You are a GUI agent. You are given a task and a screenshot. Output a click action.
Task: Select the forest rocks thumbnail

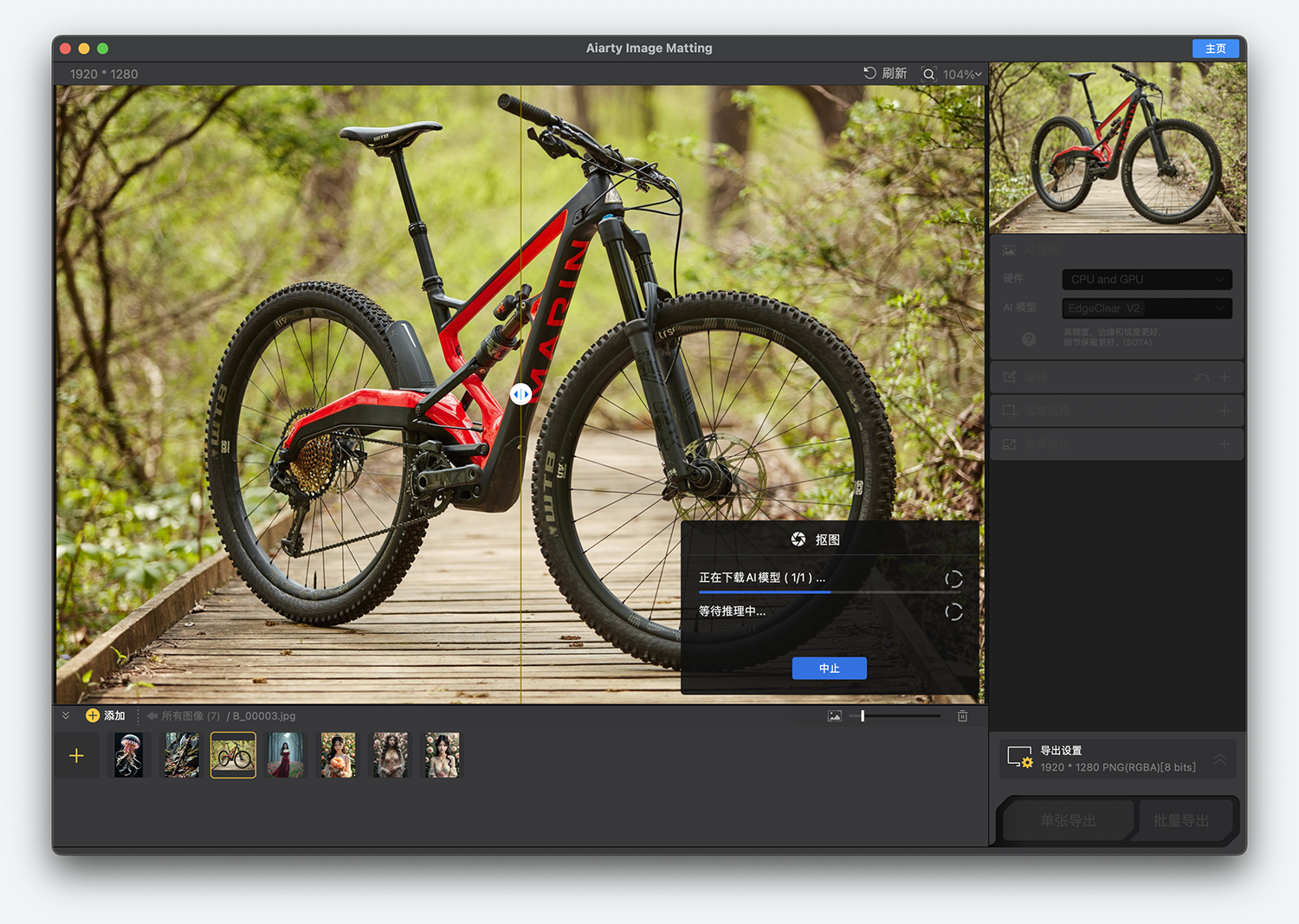[181, 755]
